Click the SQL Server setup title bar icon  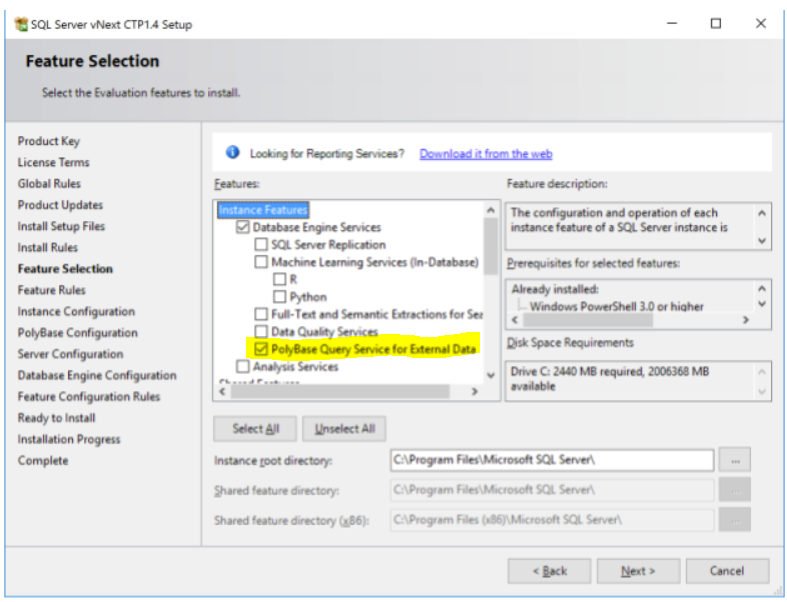21,24
